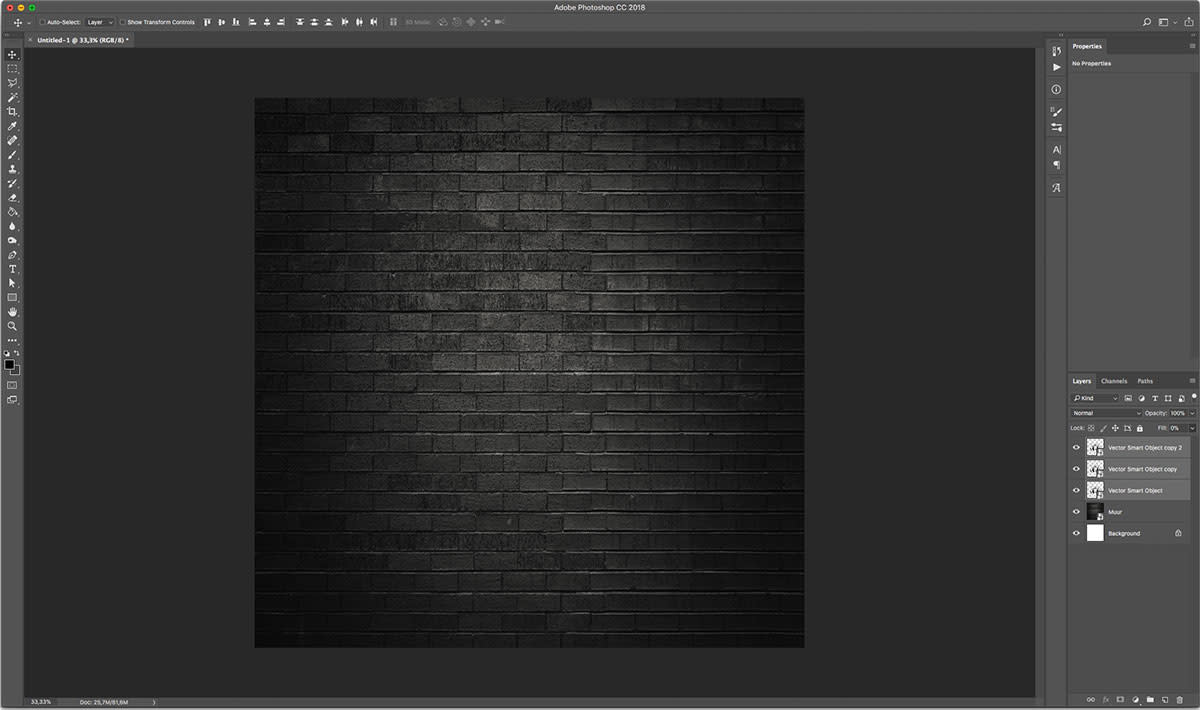Select the Layers tab
Screen dimensions: 1200x710
pos(1082,381)
